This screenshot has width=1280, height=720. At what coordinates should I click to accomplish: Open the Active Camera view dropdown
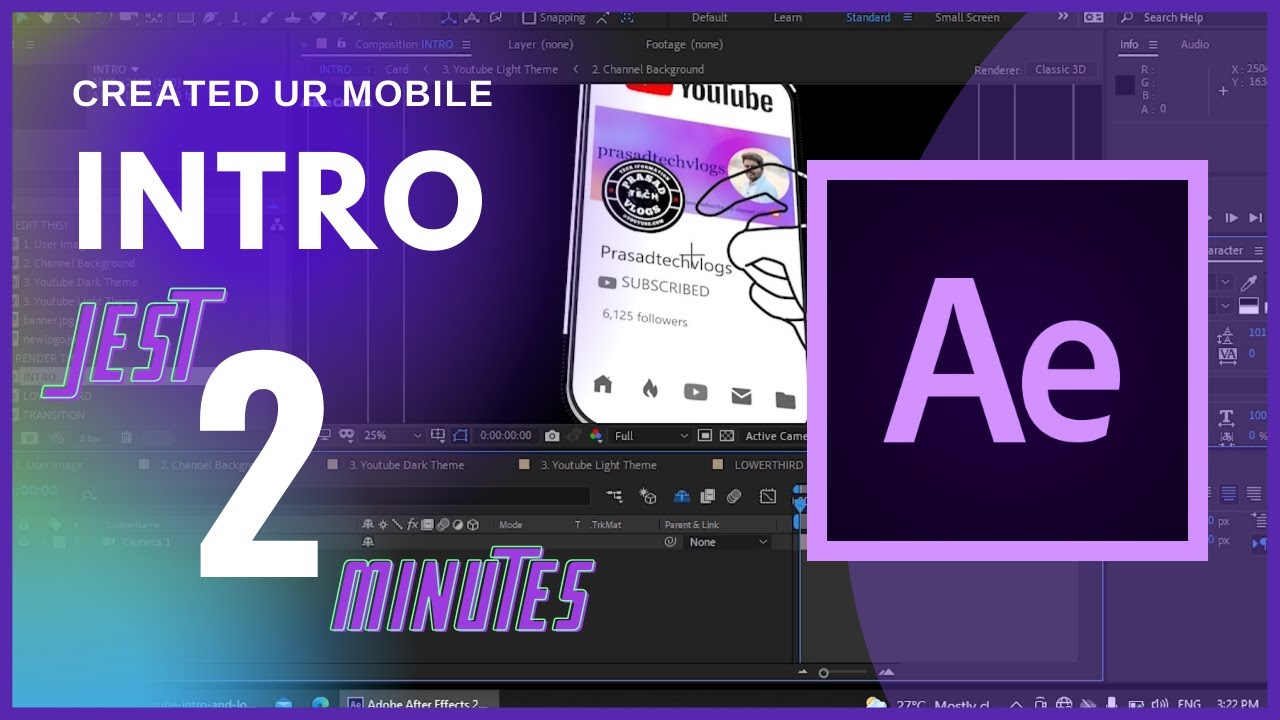pos(774,436)
